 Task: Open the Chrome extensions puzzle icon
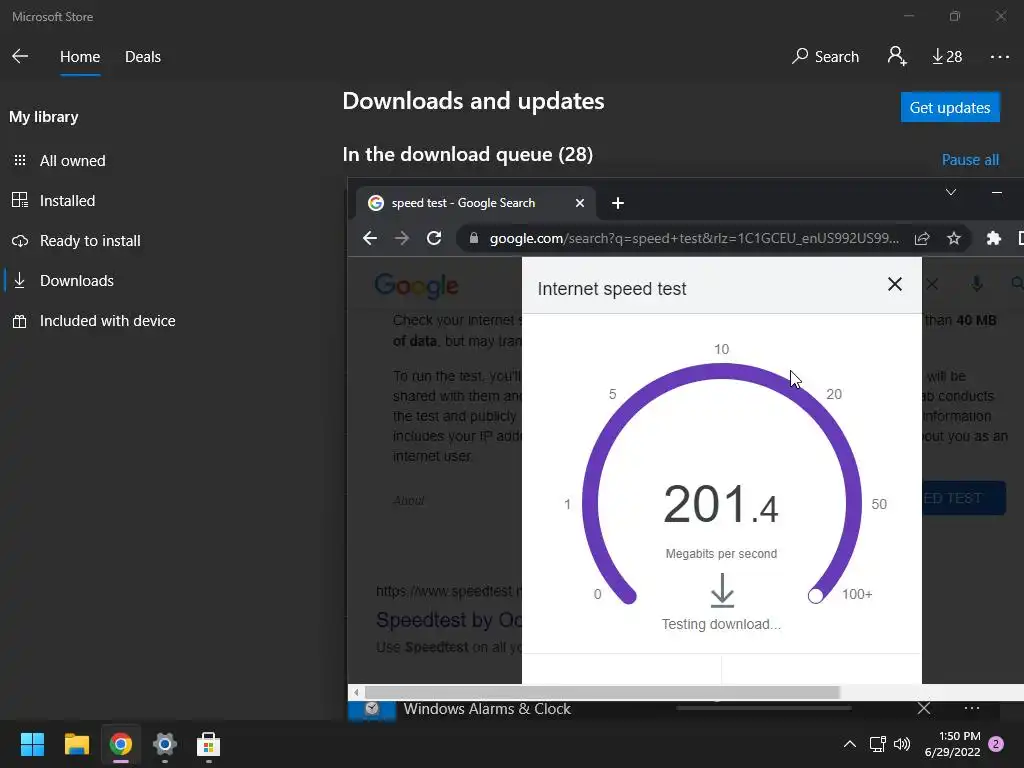(994, 238)
